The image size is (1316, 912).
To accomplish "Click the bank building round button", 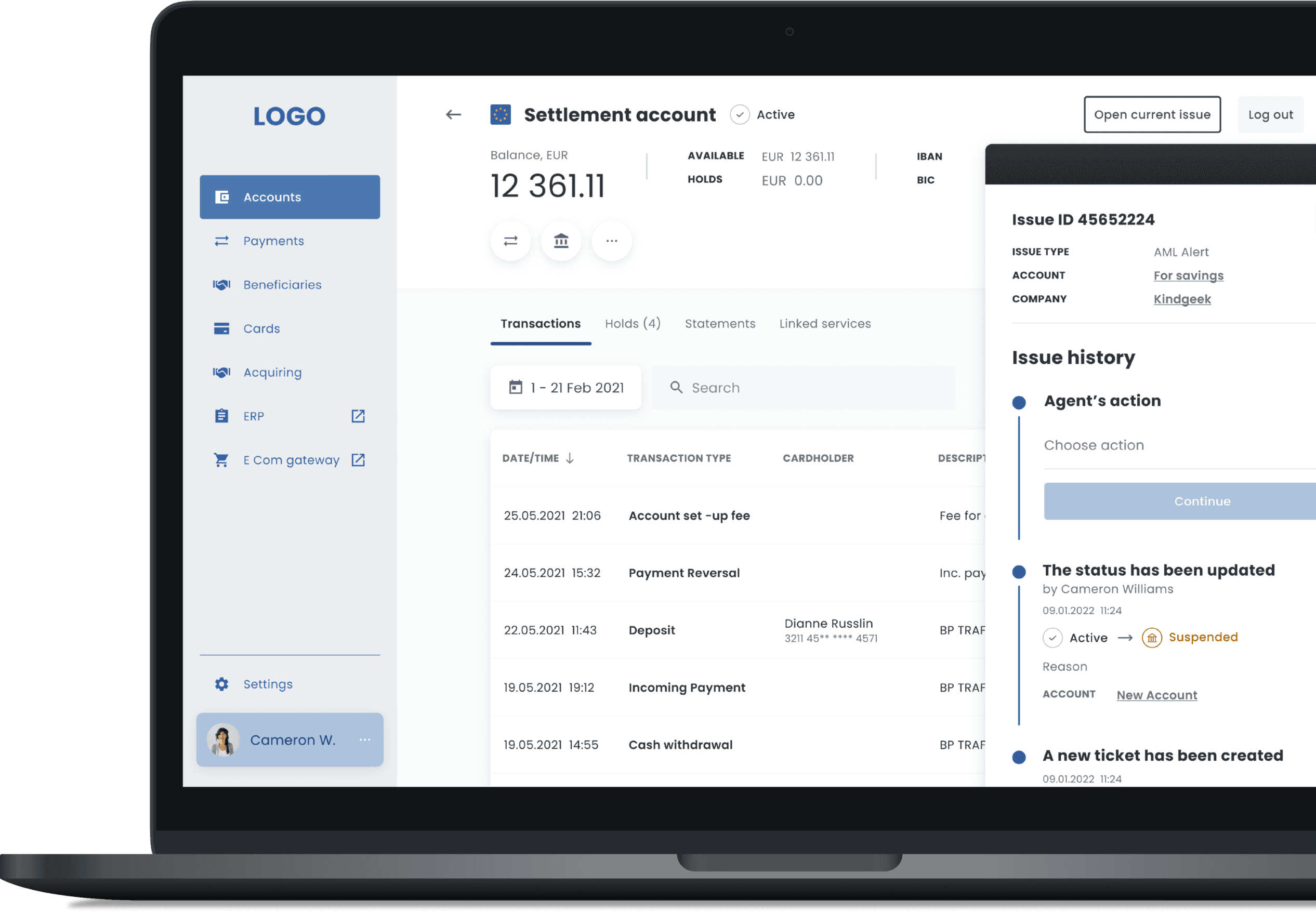I will click(561, 241).
